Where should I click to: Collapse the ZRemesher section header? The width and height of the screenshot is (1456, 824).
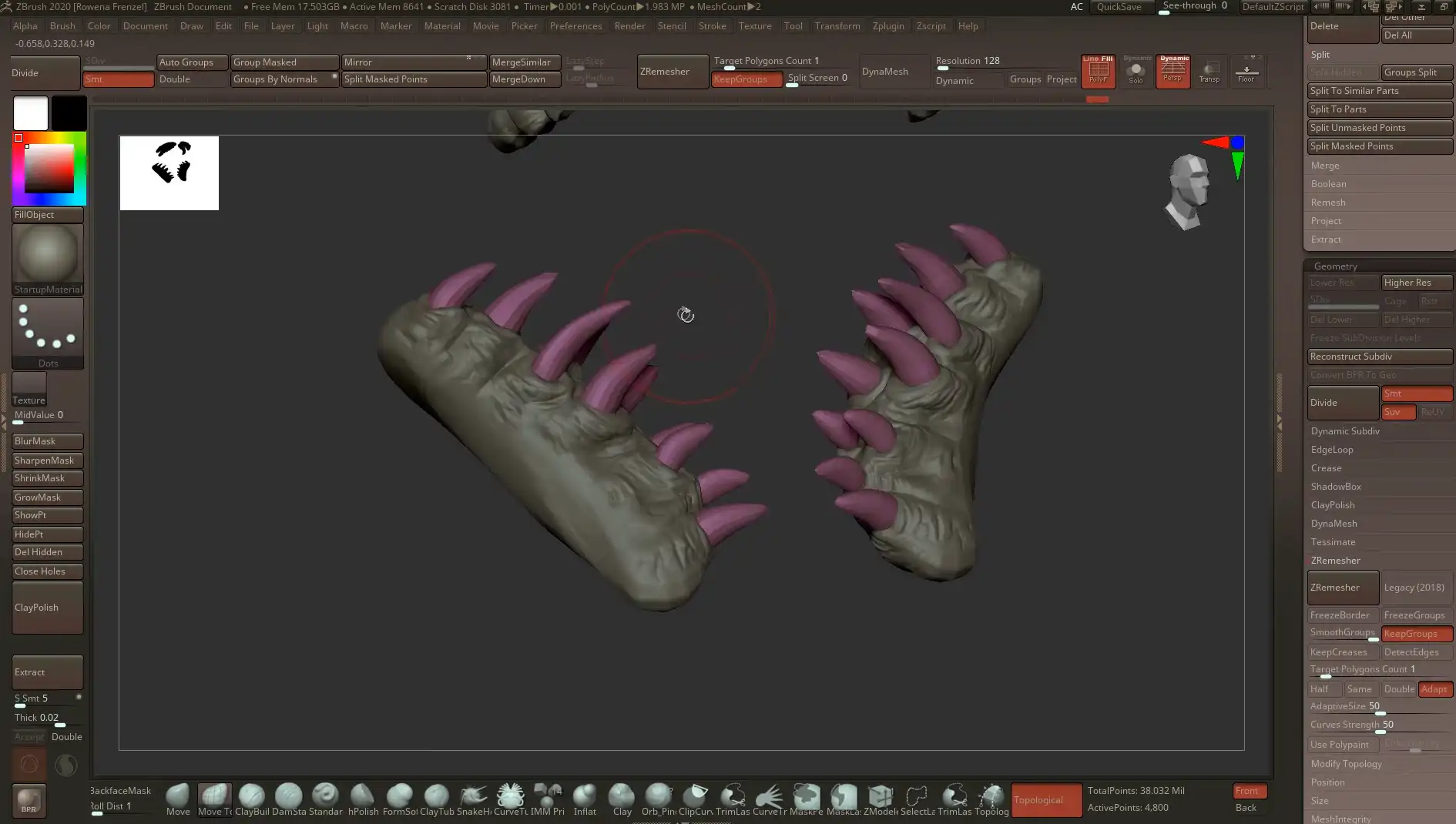(x=1335, y=561)
